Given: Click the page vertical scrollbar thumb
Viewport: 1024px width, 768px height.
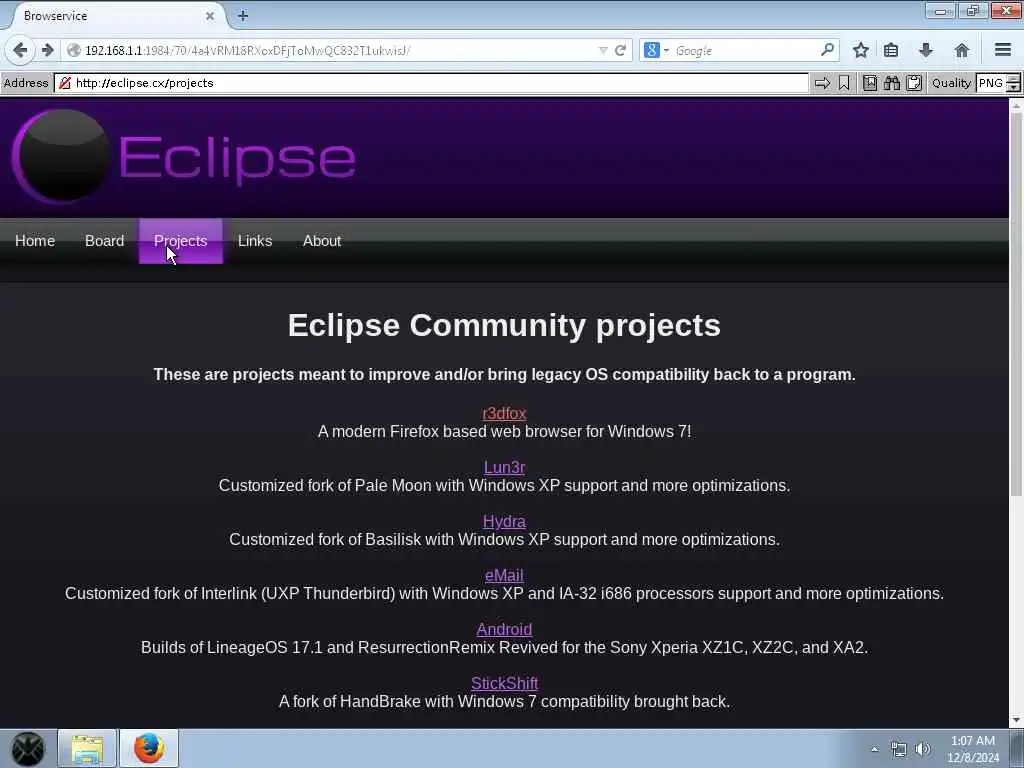Looking at the screenshot, I should (x=1016, y=304).
